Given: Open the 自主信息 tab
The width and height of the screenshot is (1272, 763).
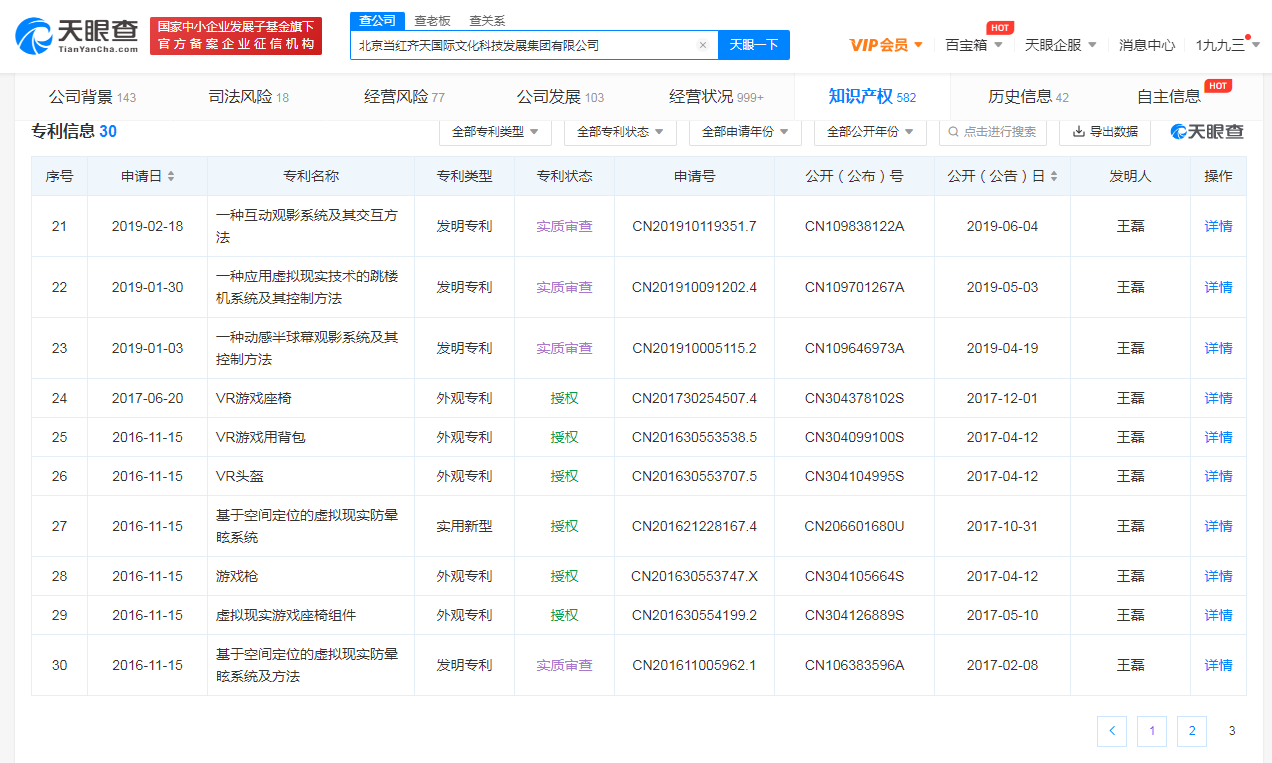Looking at the screenshot, I should tap(1169, 97).
